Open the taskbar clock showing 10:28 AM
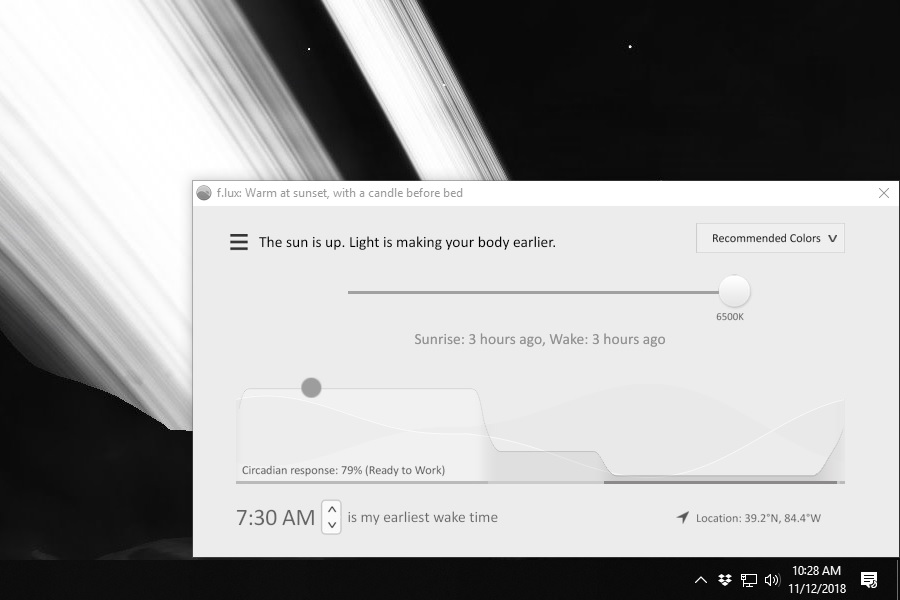The width and height of the screenshot is (900, 600). pos(816,579)
